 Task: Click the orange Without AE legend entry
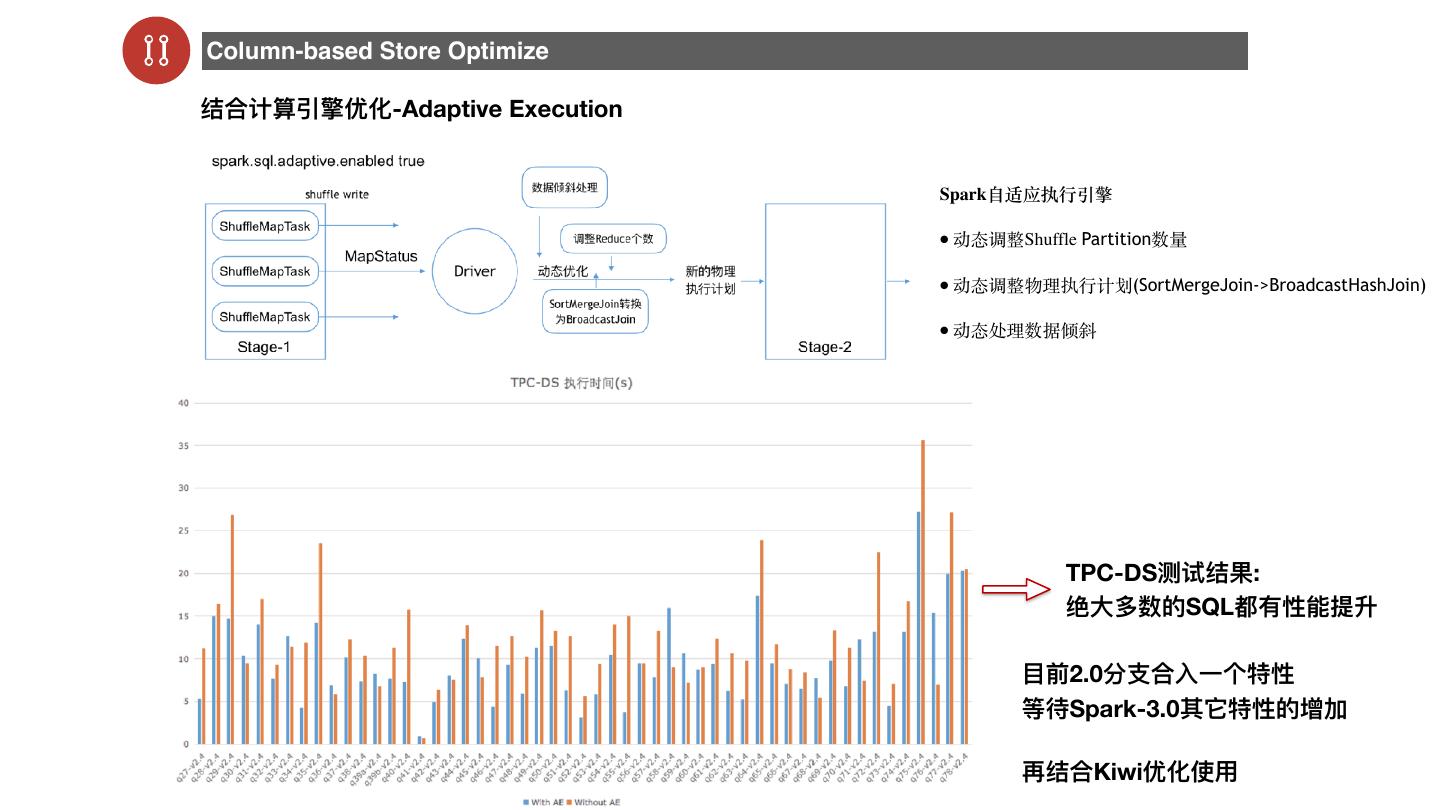coord(597,802)
